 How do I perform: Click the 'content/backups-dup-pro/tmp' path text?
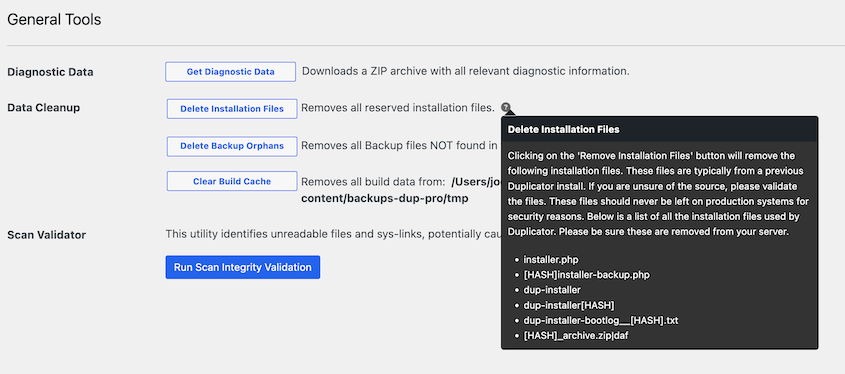pyautogui.click(x=385, y=198)
